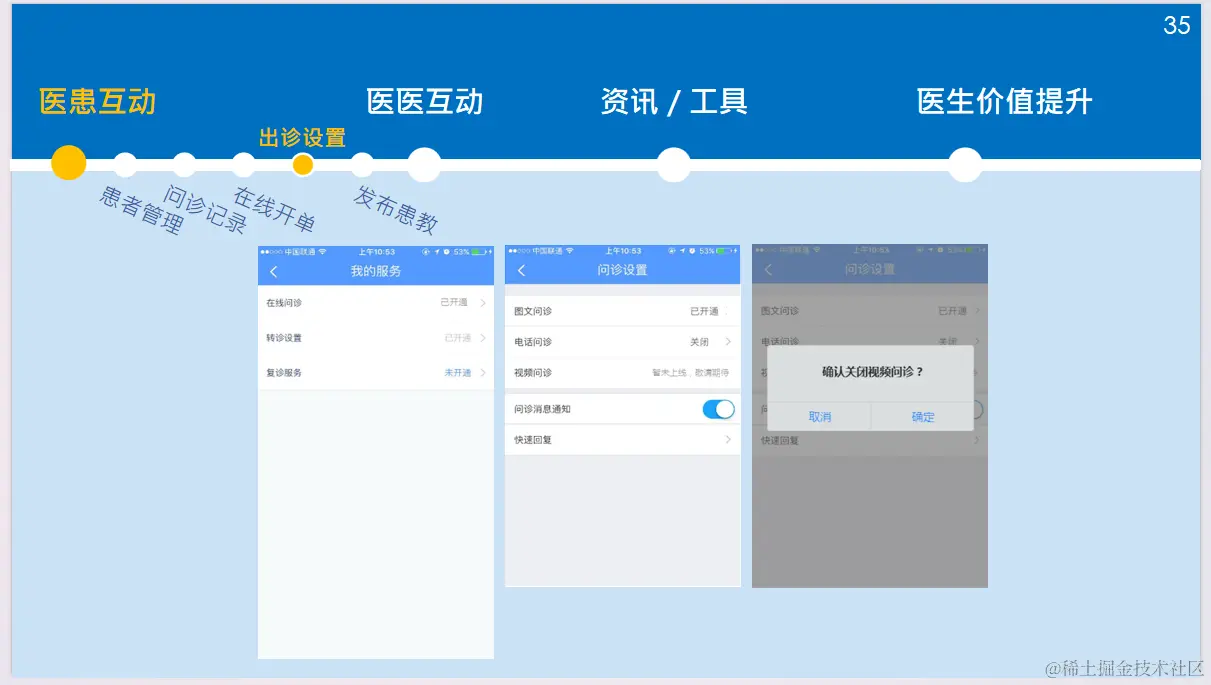
Task: Click undimmed 快速回复 row label
Action: coord(533,440)
